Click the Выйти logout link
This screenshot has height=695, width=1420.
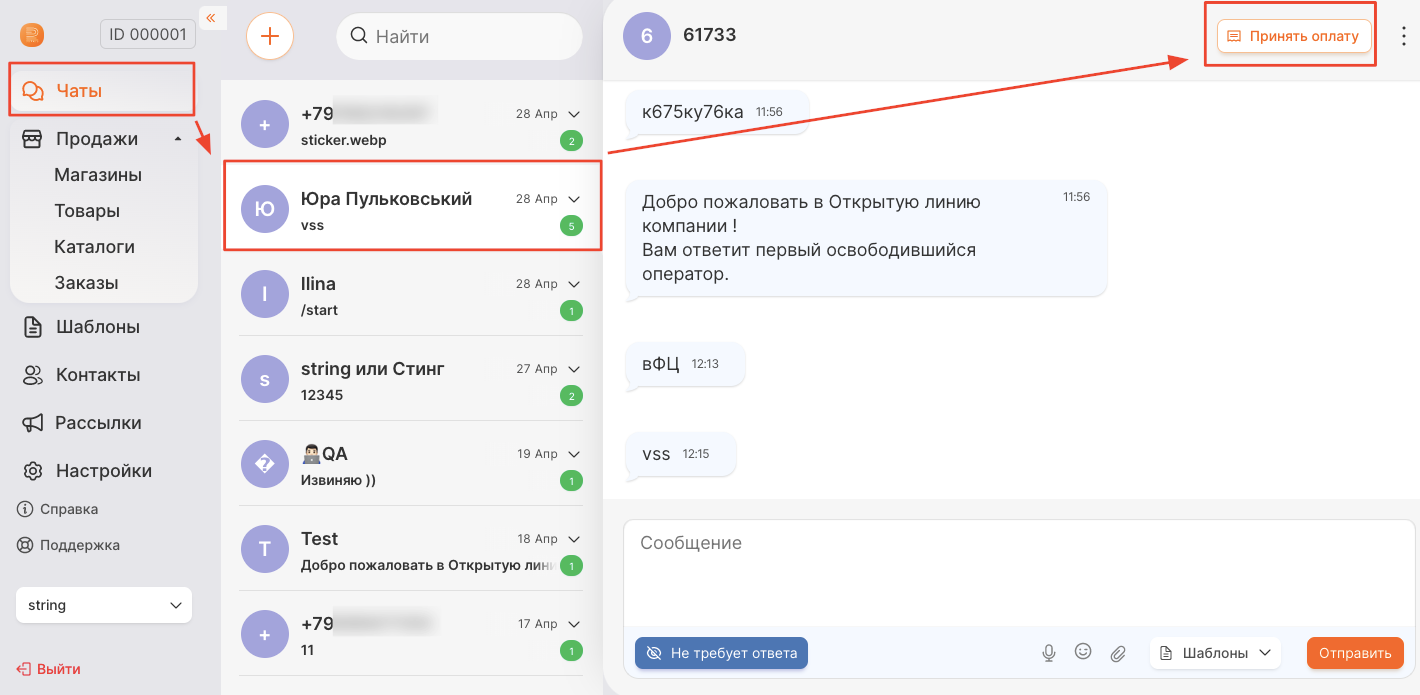tap(48, 669)
